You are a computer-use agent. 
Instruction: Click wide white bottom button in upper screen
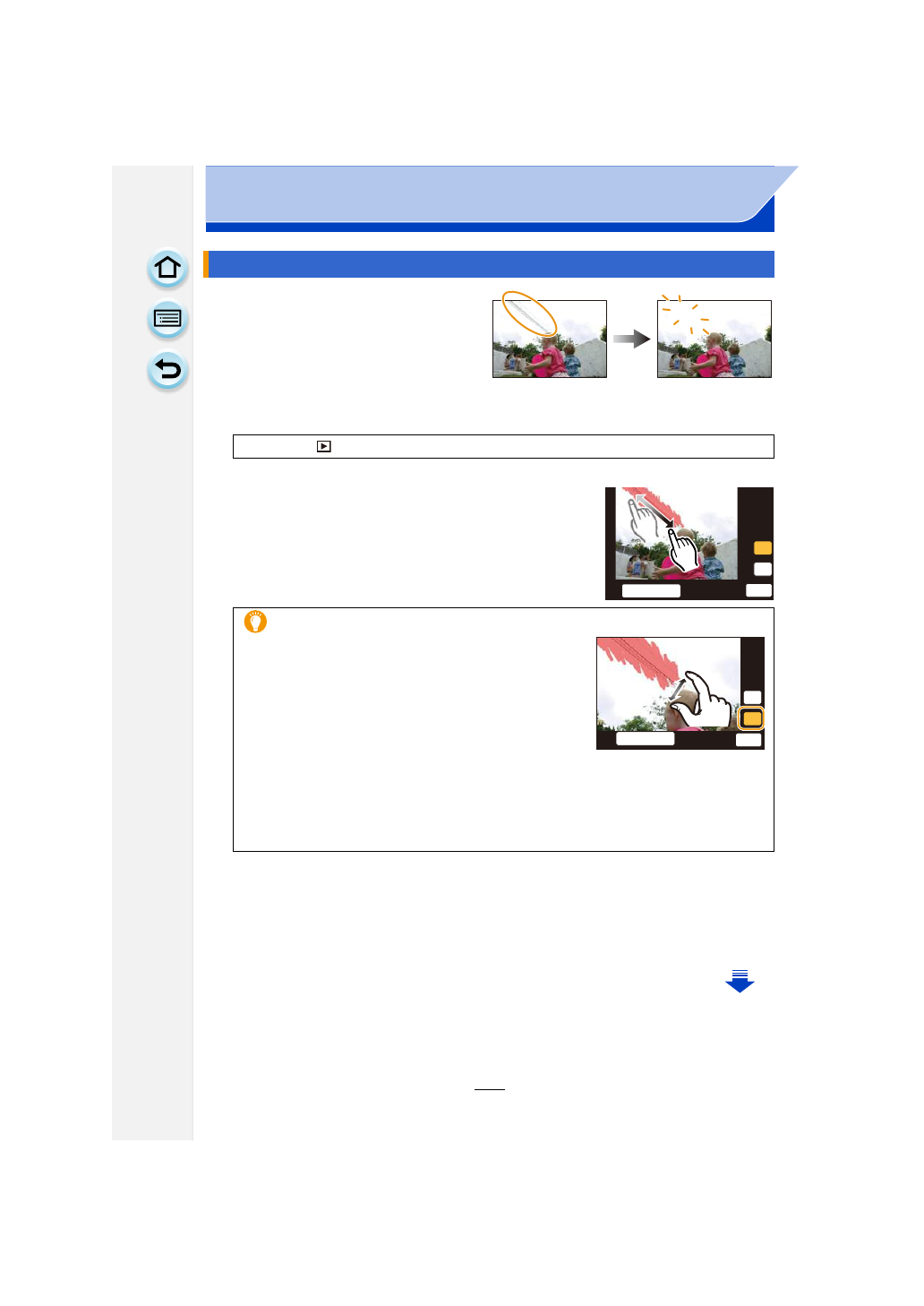click(651, 591)
